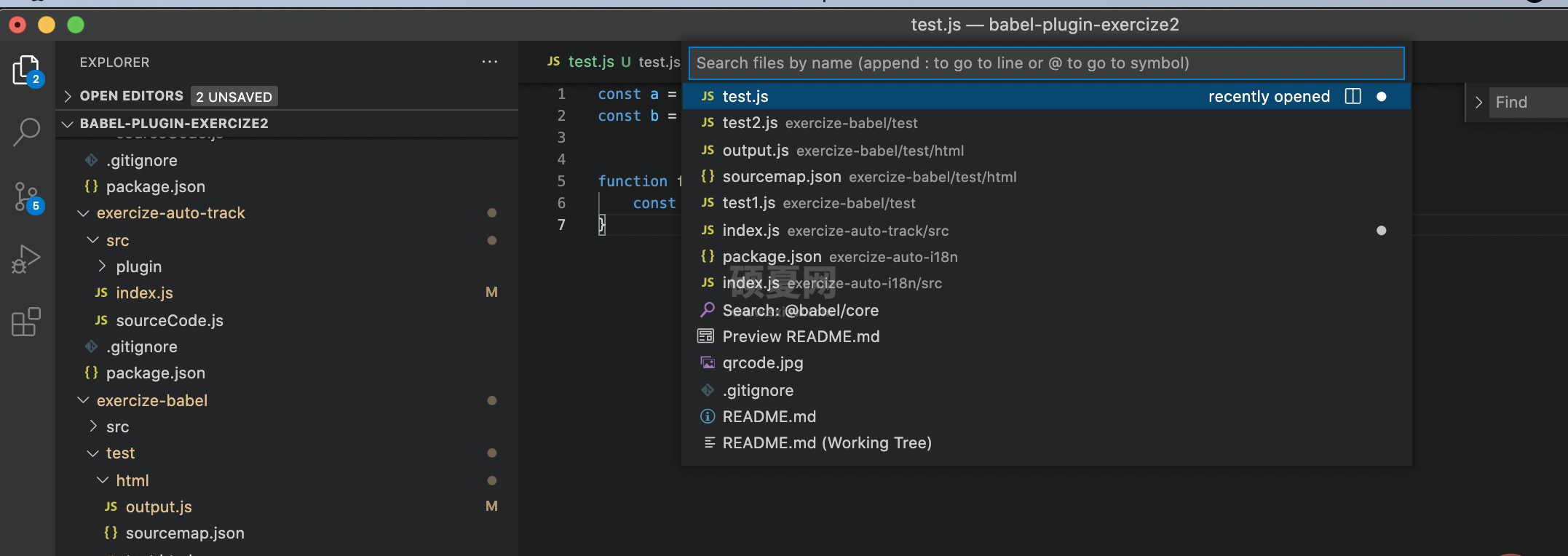Screen dimensions: 1568x556
Task: Click the macOS yellow minimize window button
Action: (x=47, y=25)
